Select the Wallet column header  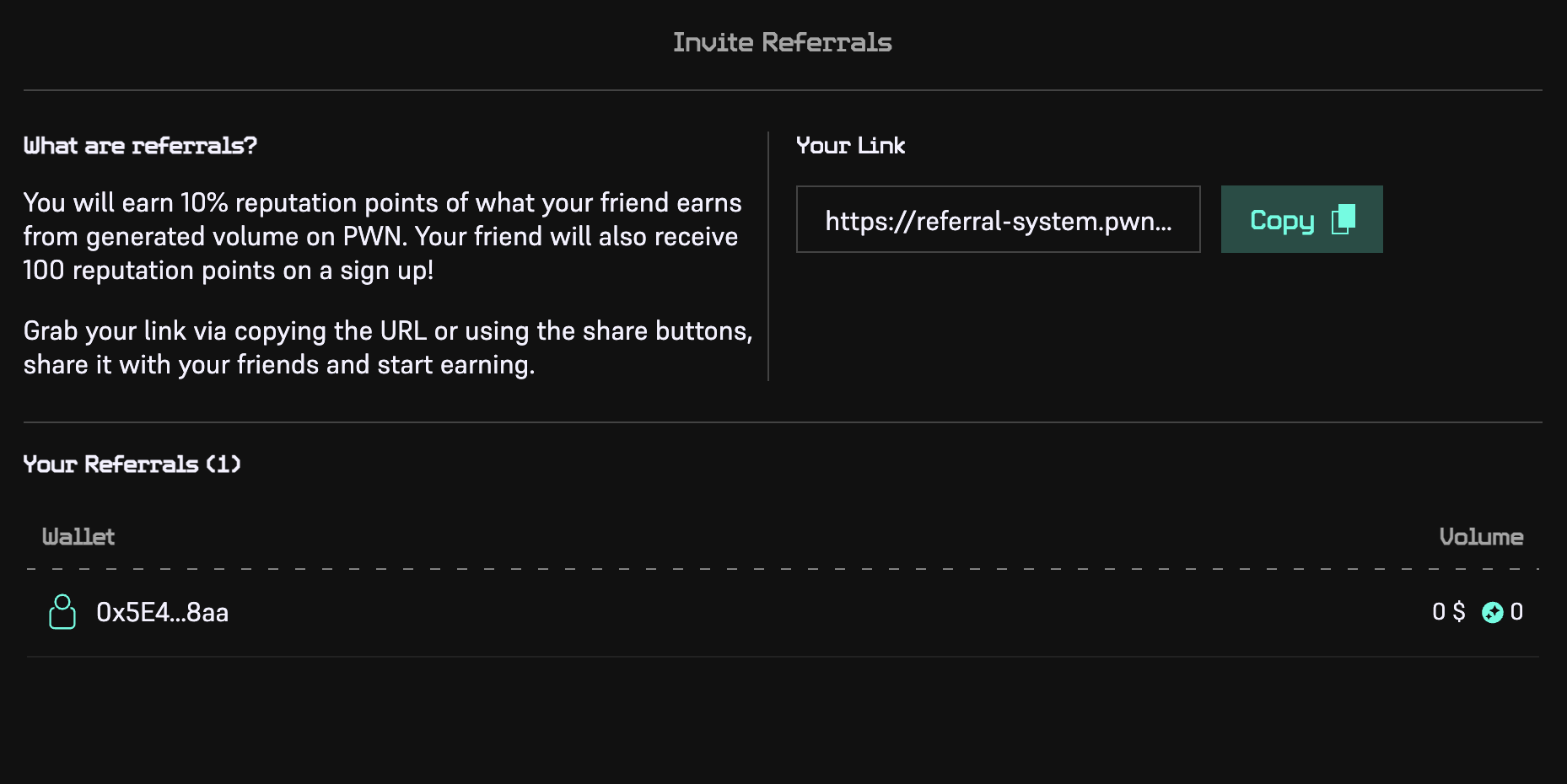(x=78, y=537)
